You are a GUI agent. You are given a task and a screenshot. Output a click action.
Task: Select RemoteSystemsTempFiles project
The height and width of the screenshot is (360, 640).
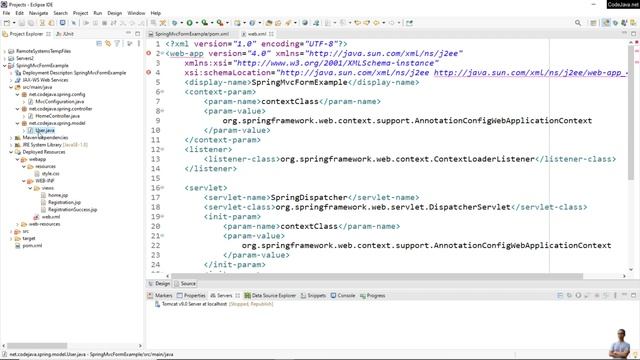43,51
